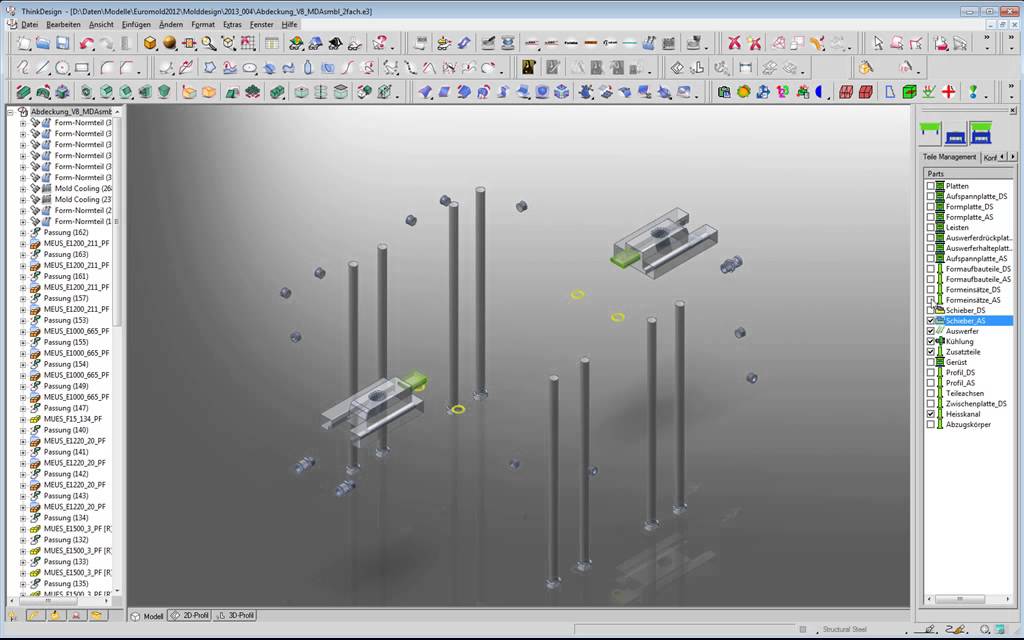Open the Ansicht menu

click(101, 24)
